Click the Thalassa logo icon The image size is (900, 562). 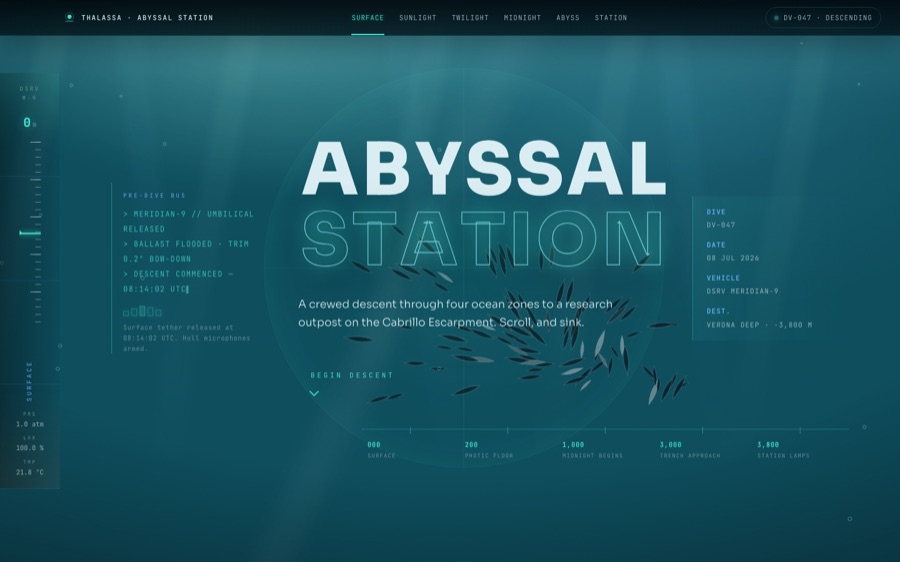click(x=69, y=17)
